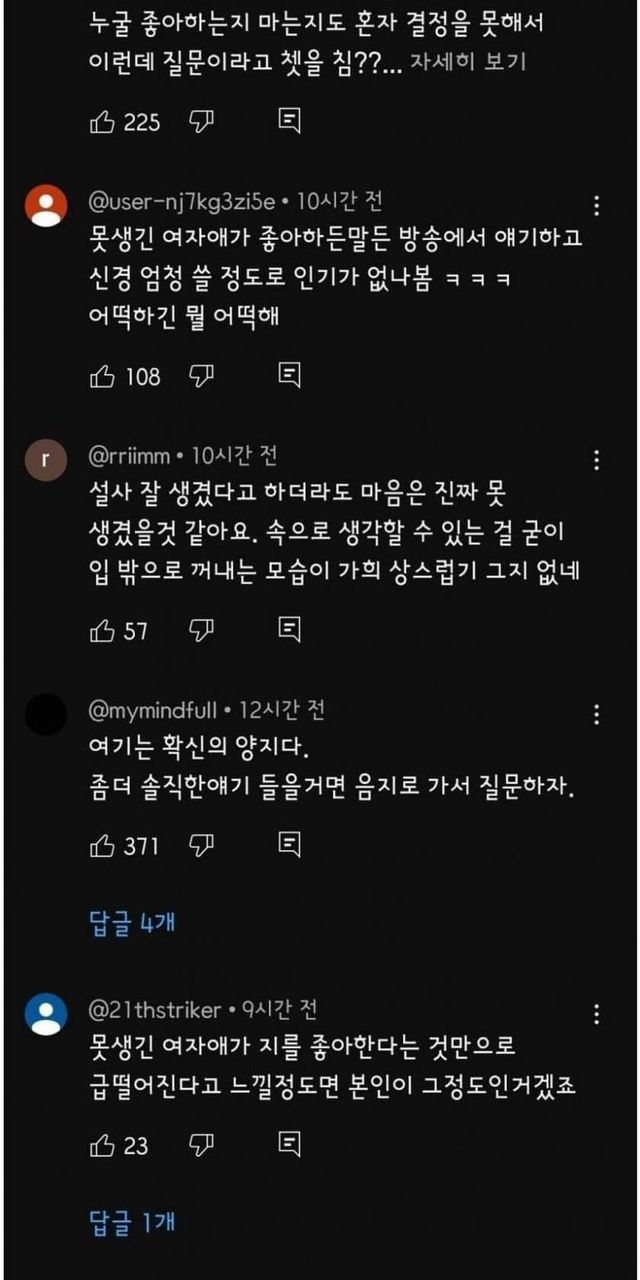
Task: Open @rriimm profile avatar
Action: [45, 461]
